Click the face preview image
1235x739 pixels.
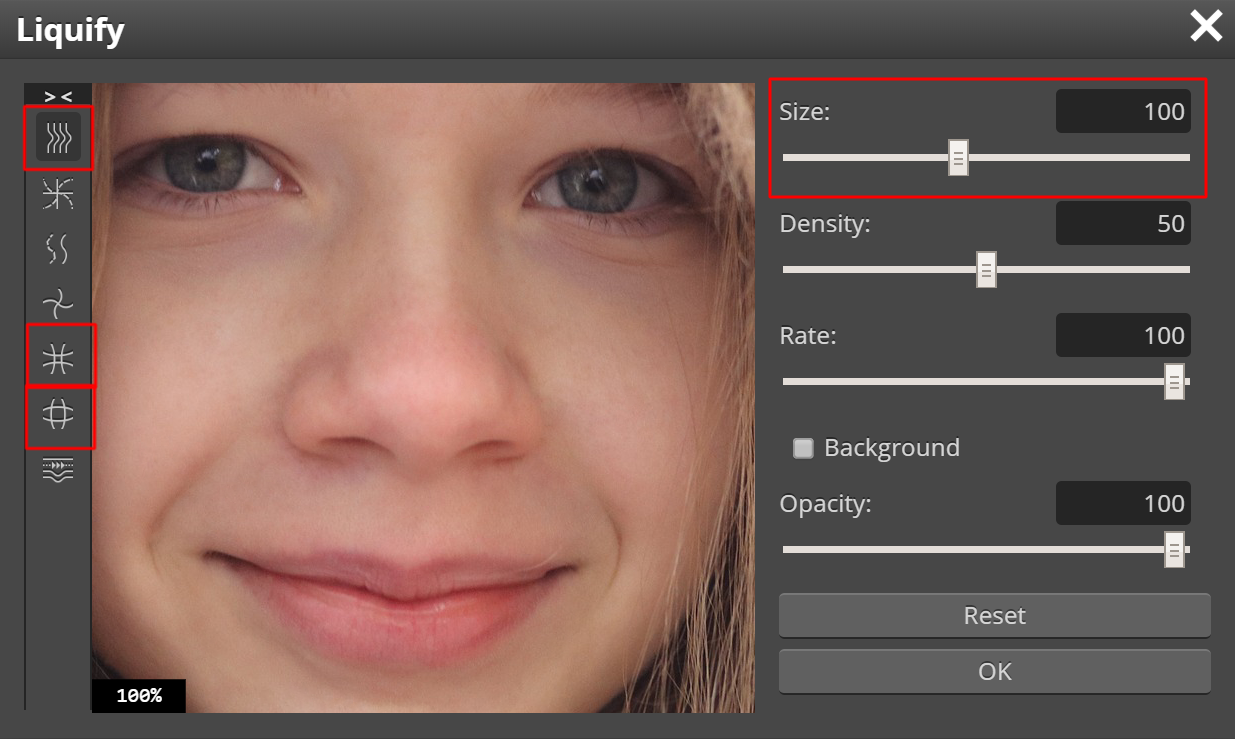point(423,398)
